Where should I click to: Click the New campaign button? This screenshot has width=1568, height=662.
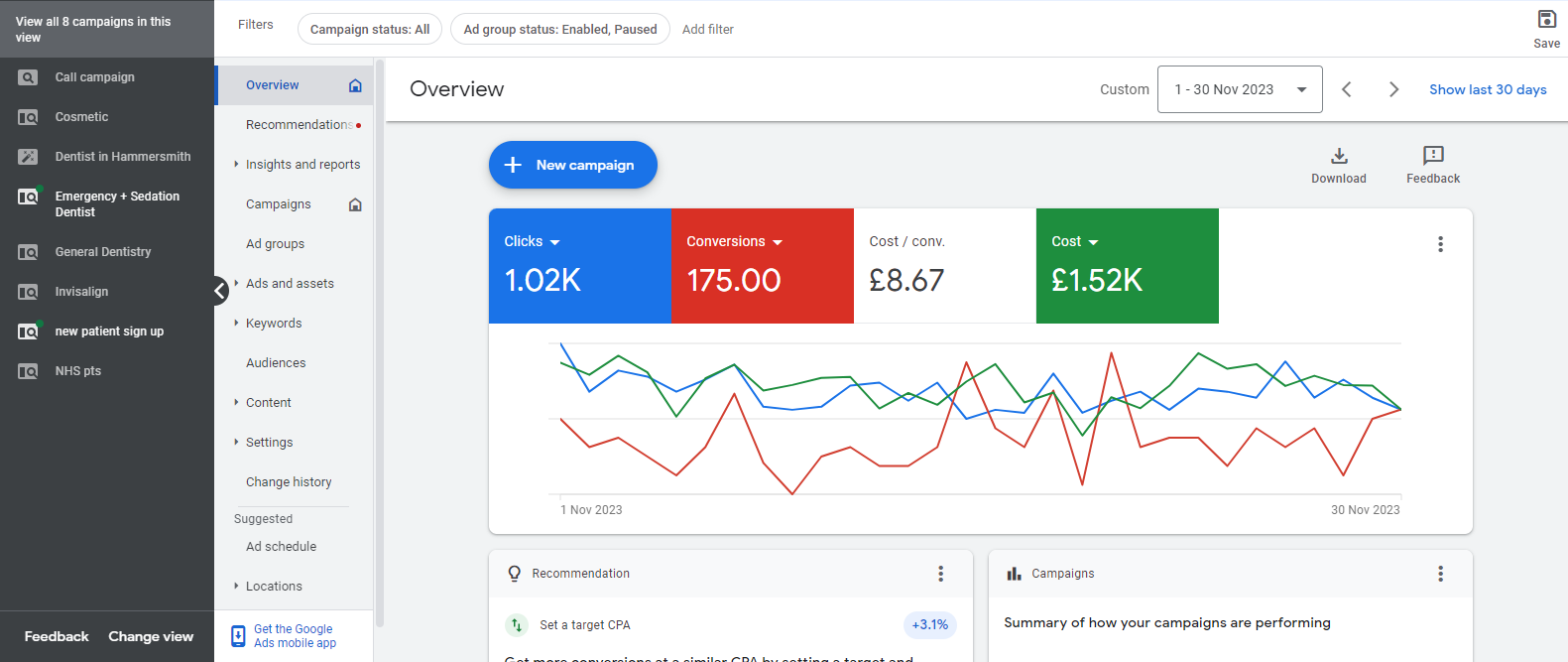[572, 165]
